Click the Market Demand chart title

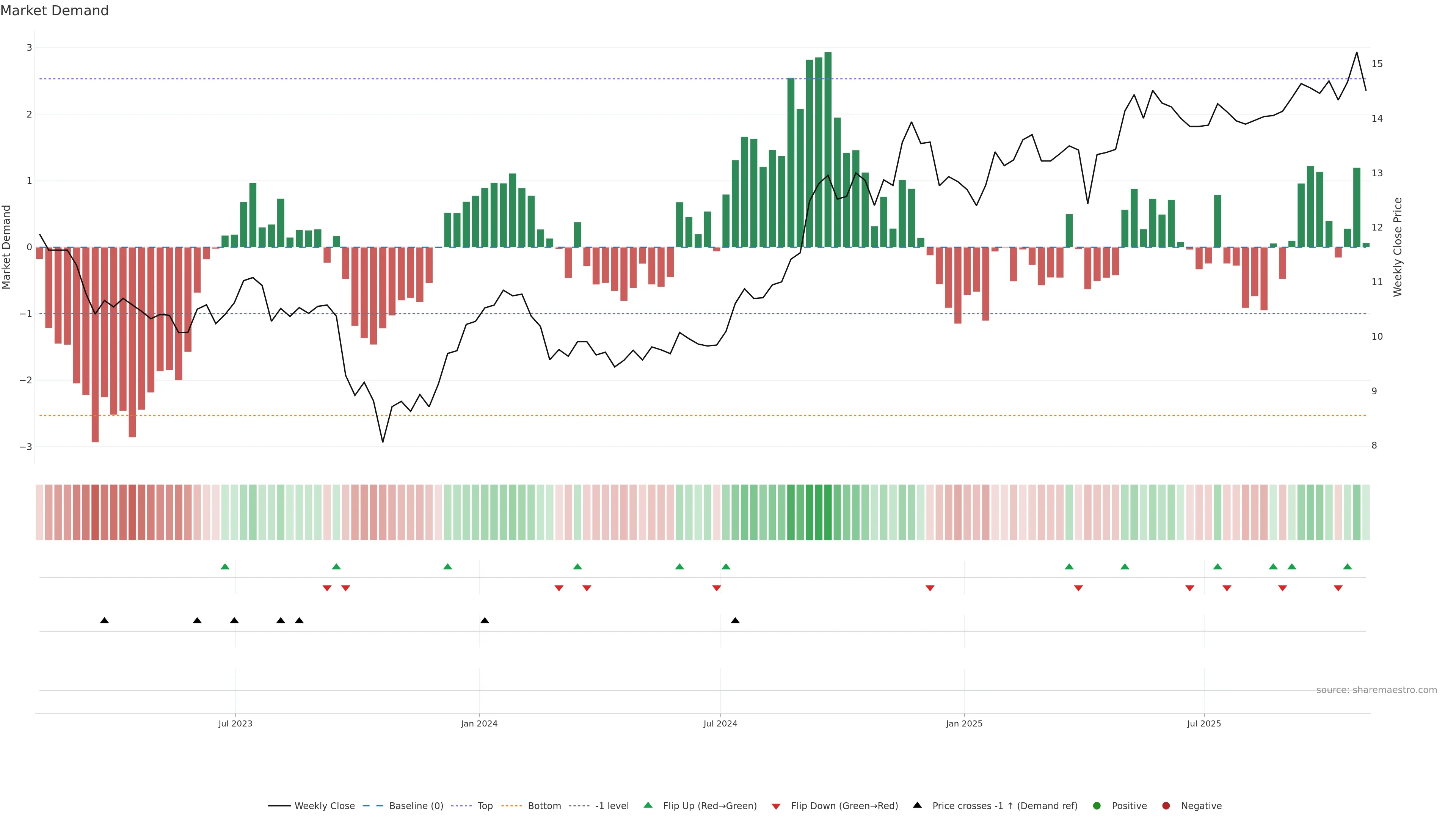(x=54, y=11)
